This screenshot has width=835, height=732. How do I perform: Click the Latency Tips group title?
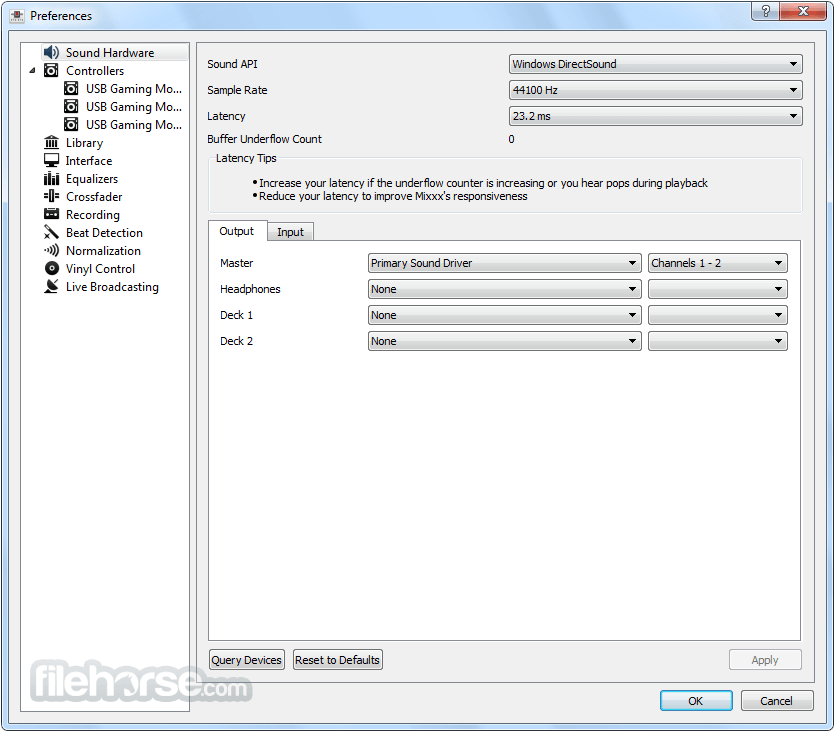point(246,158)
